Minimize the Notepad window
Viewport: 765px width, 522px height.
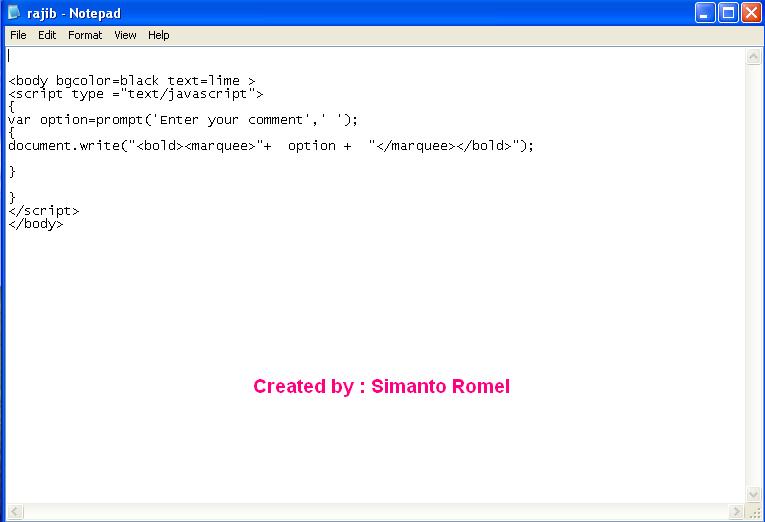pyautogui.click(x=707, y=13)
